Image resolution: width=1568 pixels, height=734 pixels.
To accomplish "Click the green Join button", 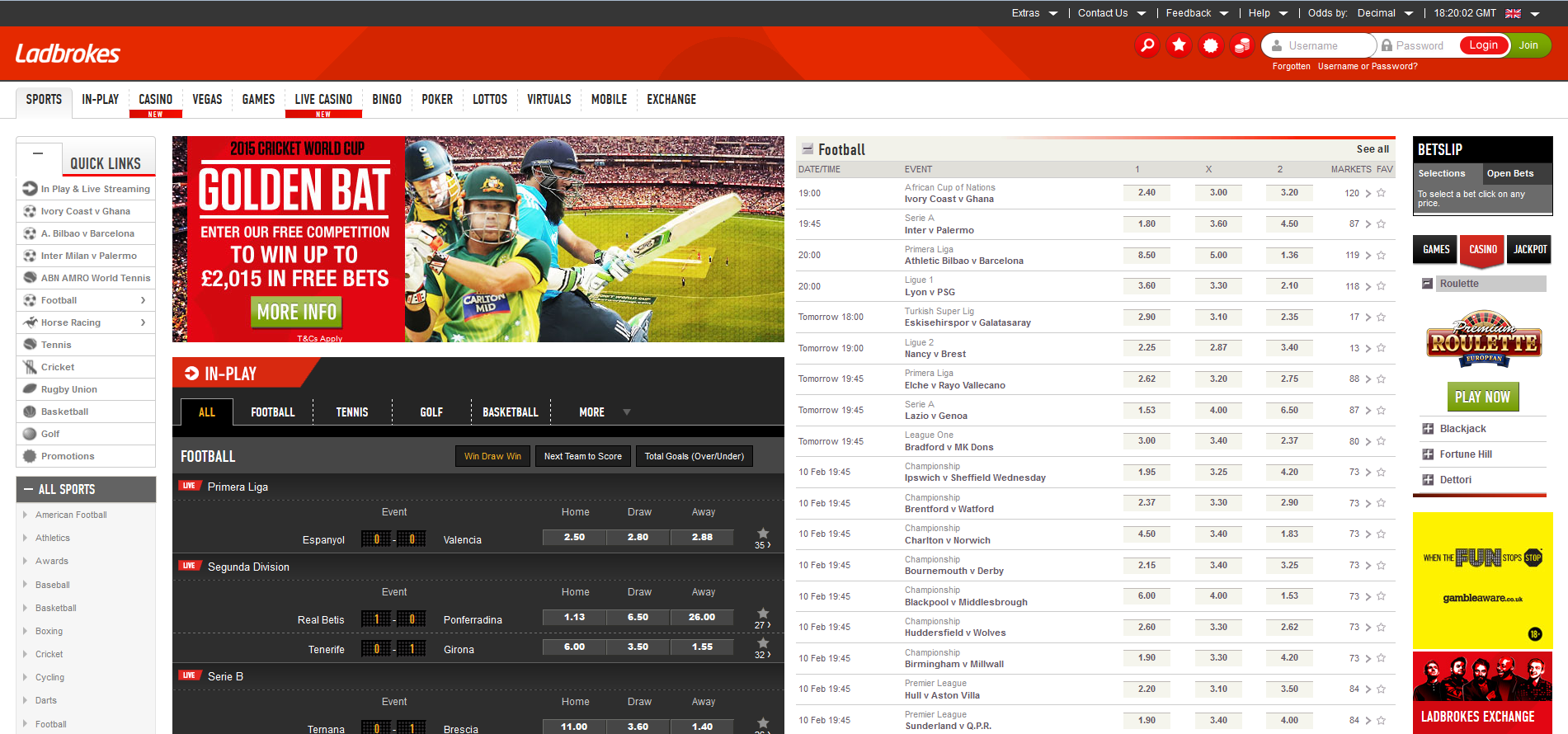I will pyautogui.click(x=1528, y=45).
